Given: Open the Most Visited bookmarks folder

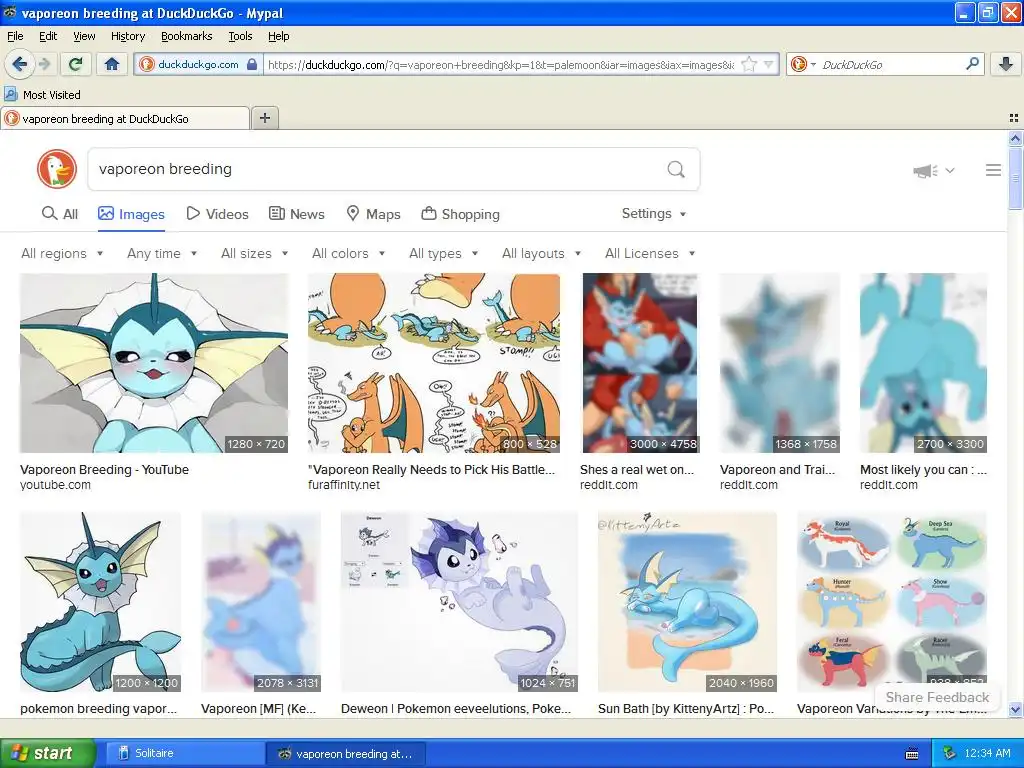Looking at the screenshot, I should coord(42,95).
